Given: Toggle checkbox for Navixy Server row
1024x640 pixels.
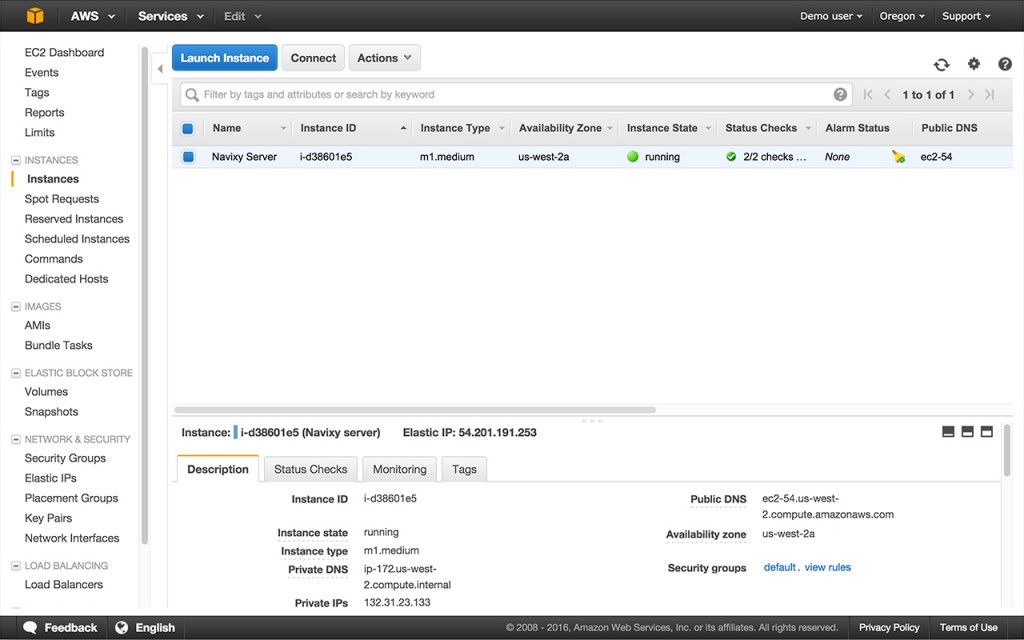Looking at the screenshot, I should click(x=188, y=157).
